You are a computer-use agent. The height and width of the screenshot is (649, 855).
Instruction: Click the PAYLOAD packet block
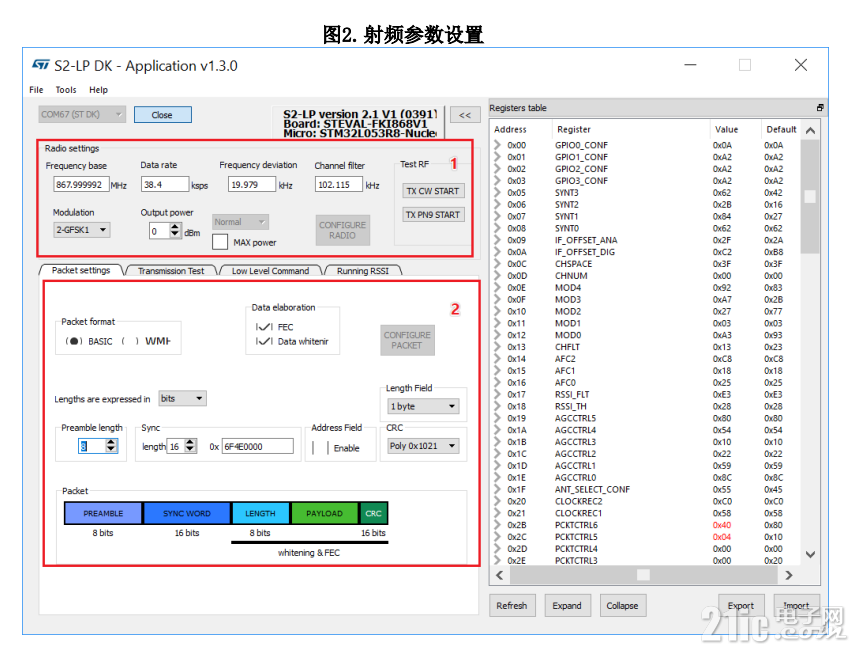coord(324,513)
